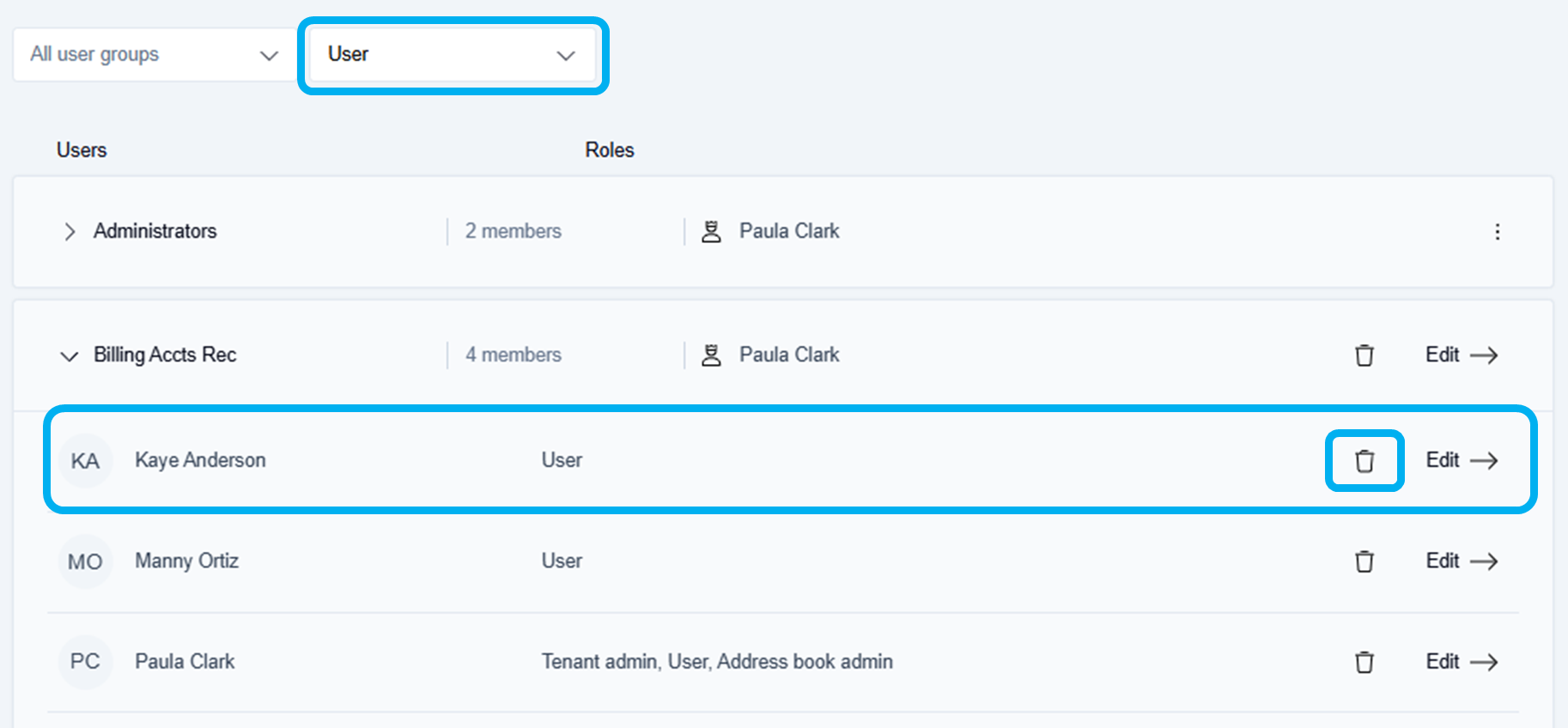This screenshot has height=728, width=1568.
Task: Edit Kaye Anderson's user entry
Action: 1461,461
